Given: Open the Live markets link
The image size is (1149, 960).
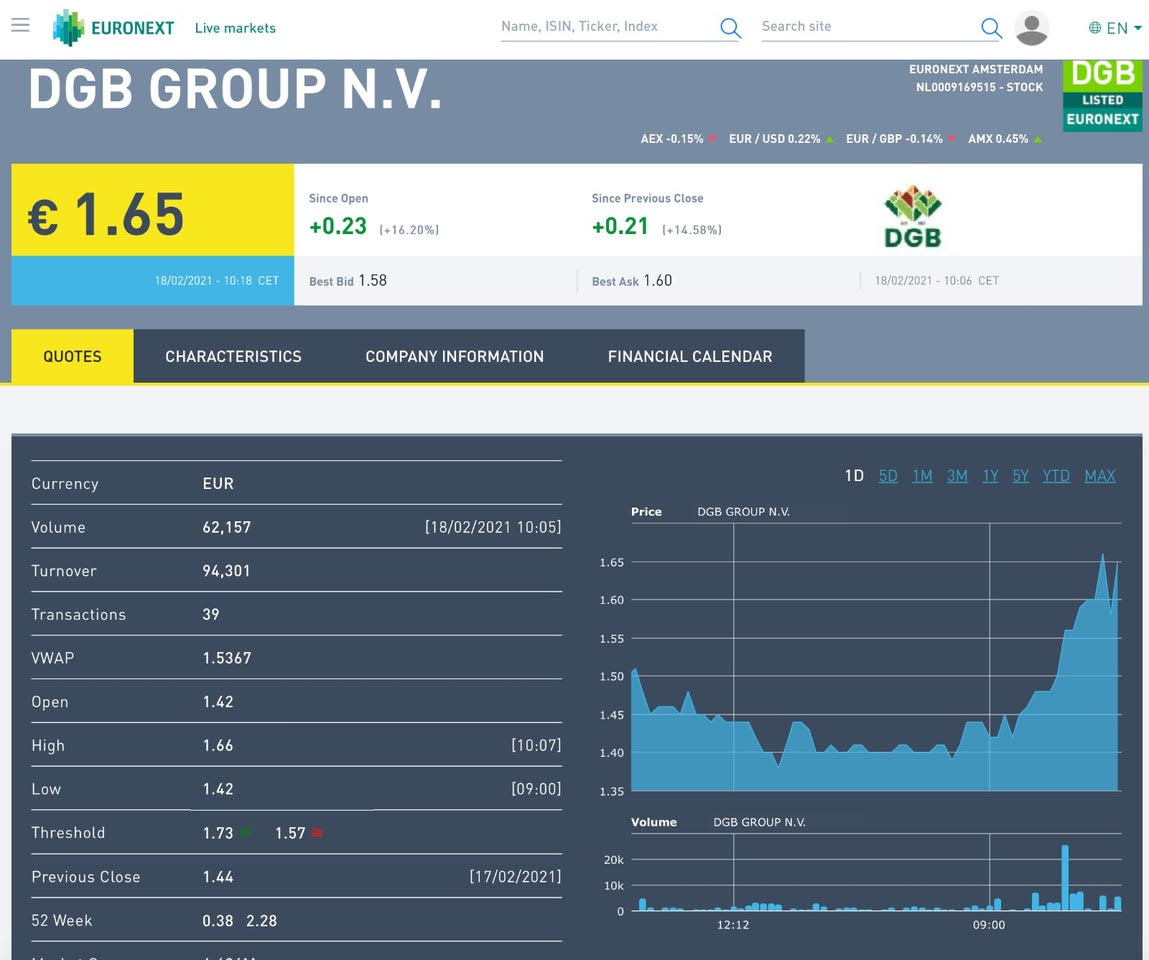Looking at the screenshot, I should pos(235,28).
